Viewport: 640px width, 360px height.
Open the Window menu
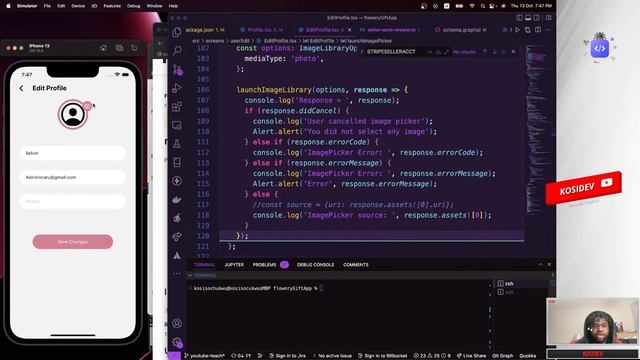154,6
